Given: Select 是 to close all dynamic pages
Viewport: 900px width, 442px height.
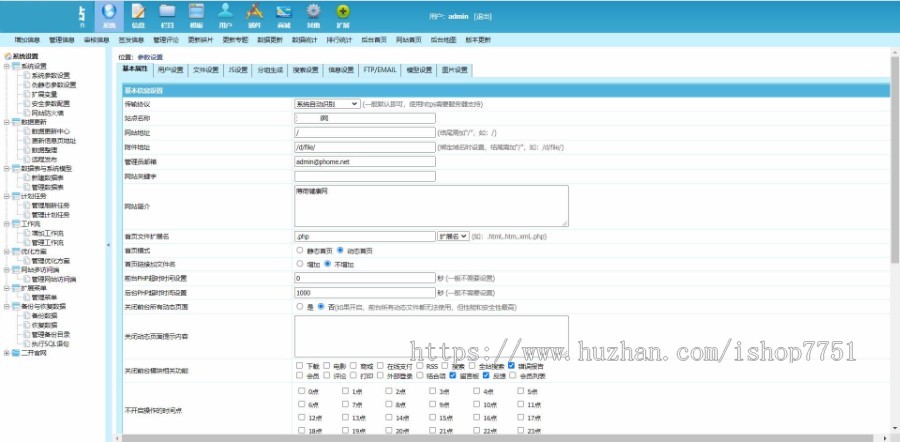Looking at the screenshot, I should [x=300, y=307].
